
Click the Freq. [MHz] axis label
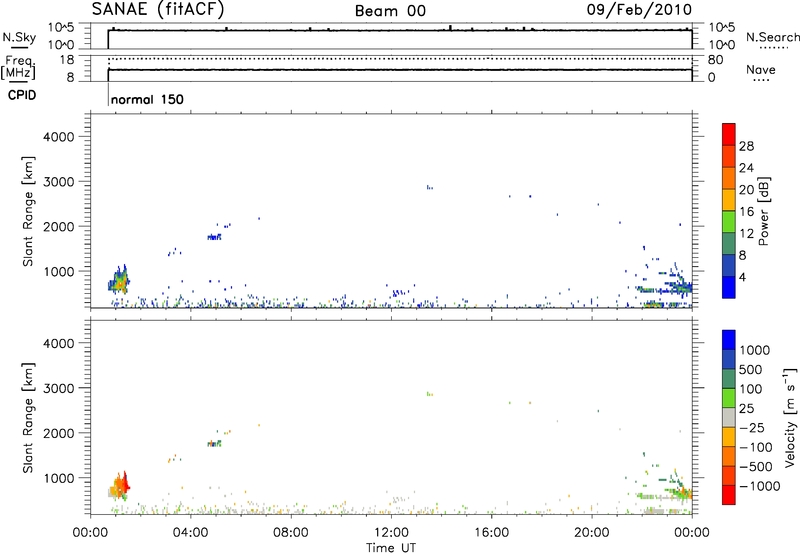coord(18,67)
